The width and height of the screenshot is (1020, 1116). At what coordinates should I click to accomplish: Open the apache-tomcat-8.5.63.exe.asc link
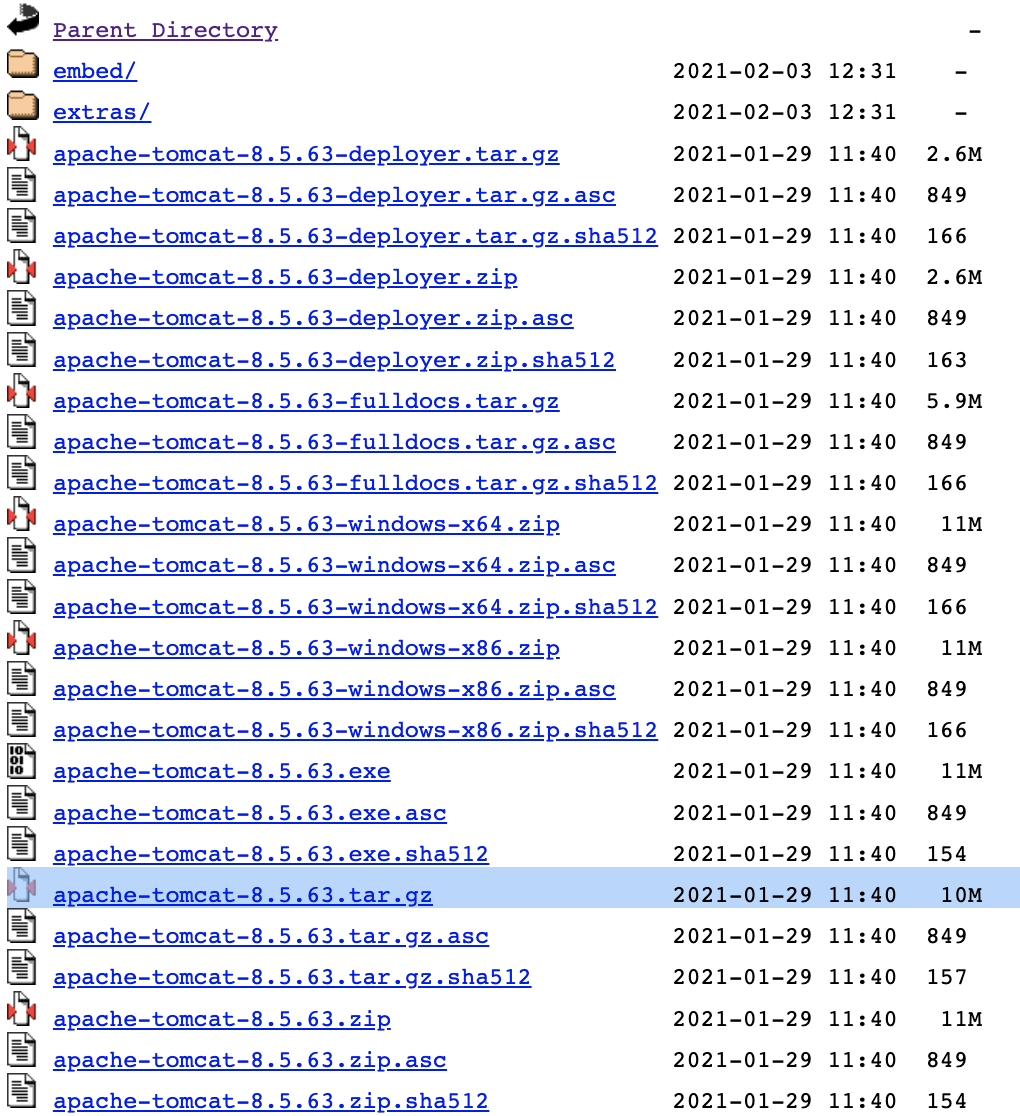click(250, 813)
